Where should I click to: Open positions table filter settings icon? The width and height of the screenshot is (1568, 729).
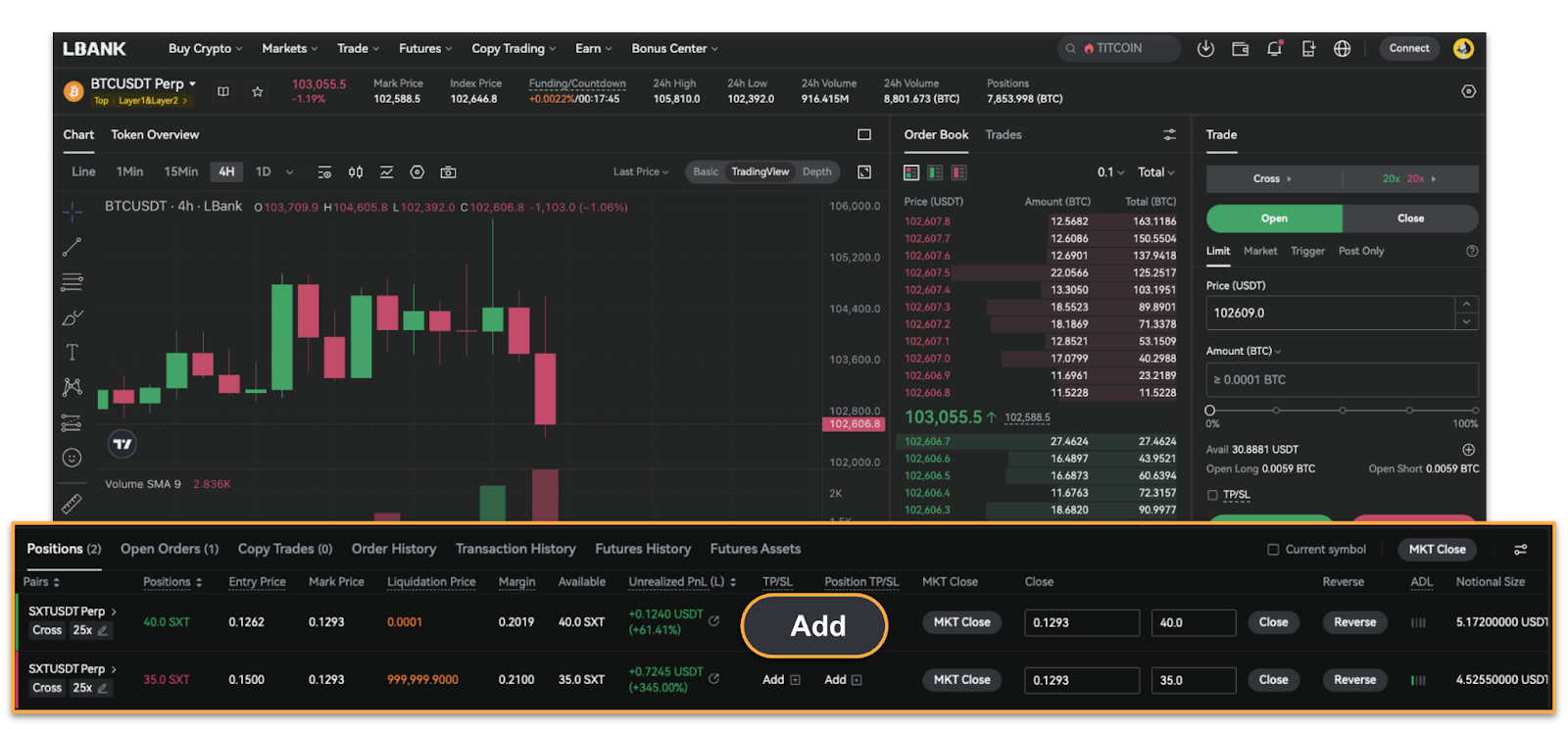point(1520,550)
